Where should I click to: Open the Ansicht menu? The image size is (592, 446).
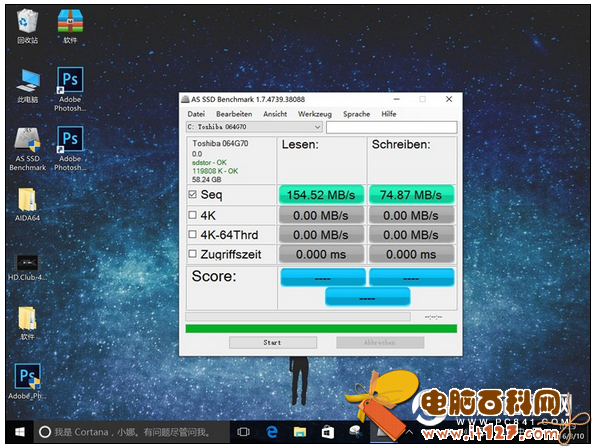275,114
